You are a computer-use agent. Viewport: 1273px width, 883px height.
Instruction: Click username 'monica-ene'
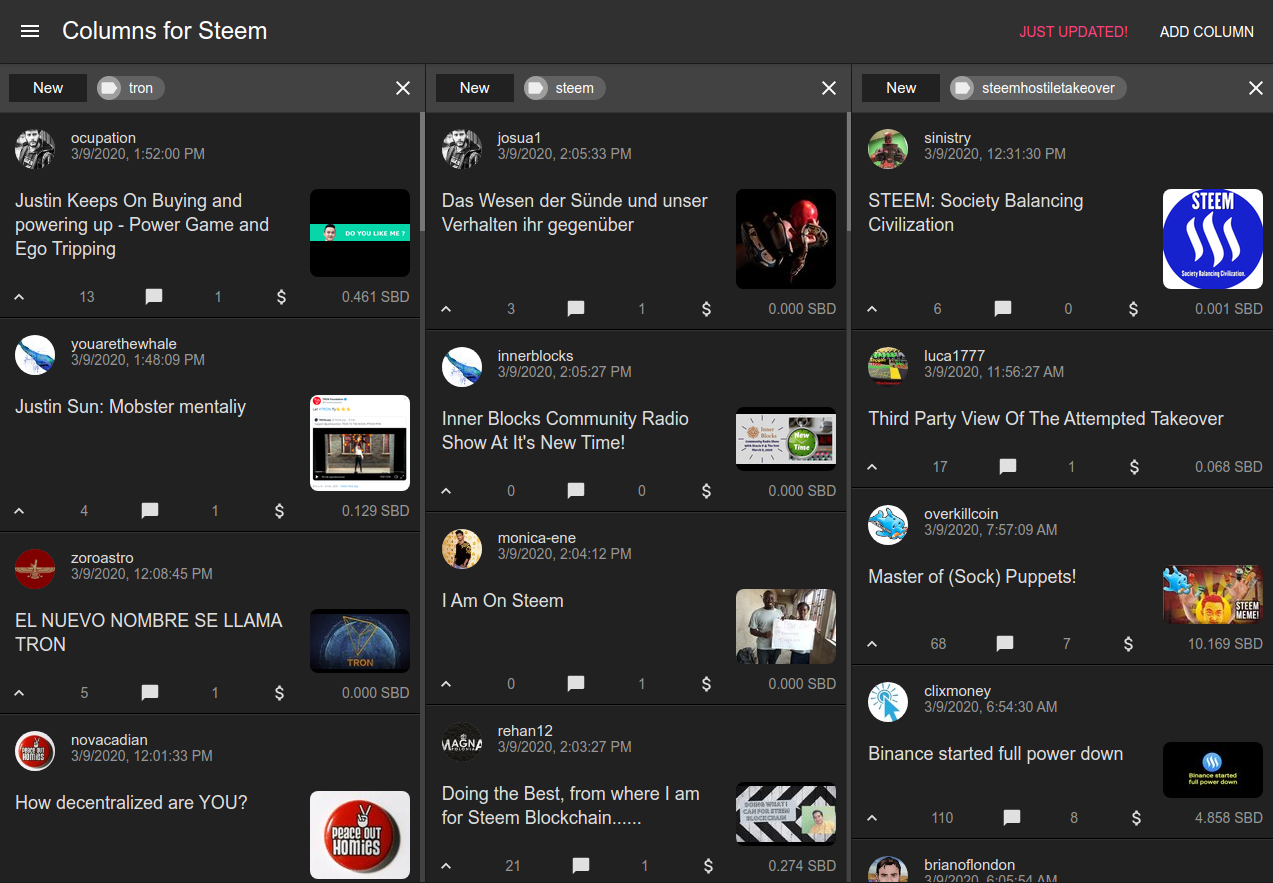(537, 538)
